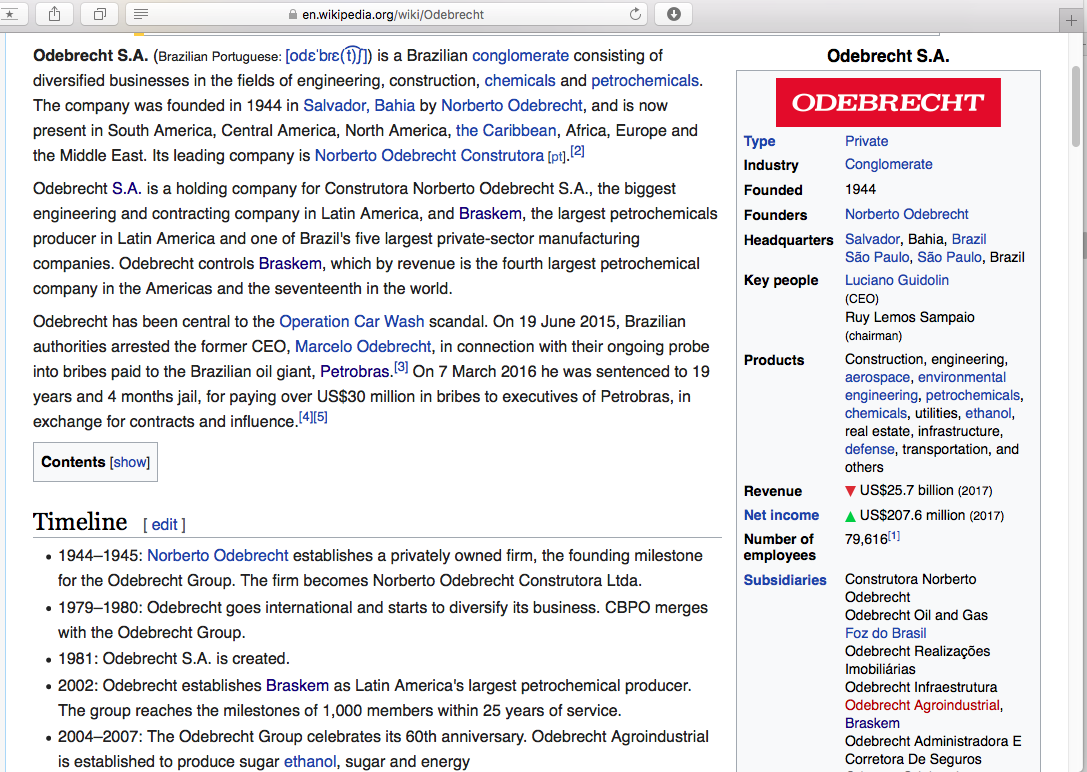Click citation reference 3 superscript

click(401, 367)
